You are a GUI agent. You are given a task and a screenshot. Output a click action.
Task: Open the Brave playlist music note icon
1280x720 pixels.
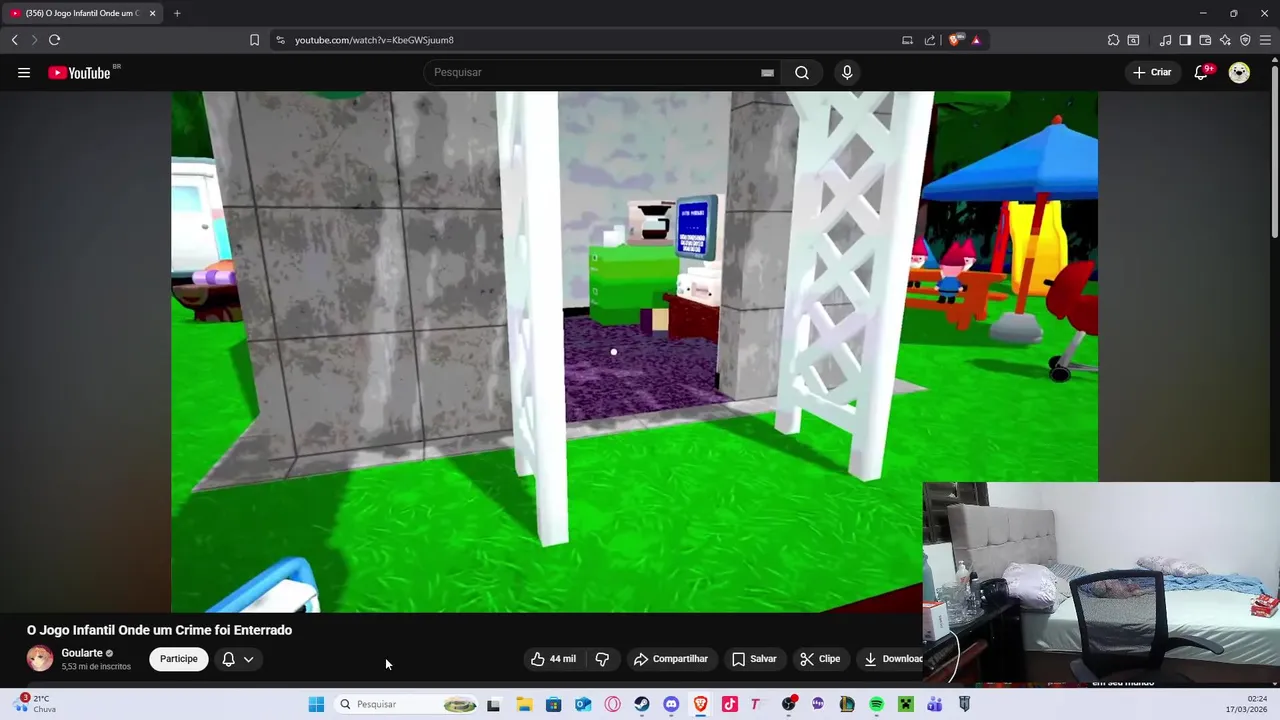pos(1165,40)
